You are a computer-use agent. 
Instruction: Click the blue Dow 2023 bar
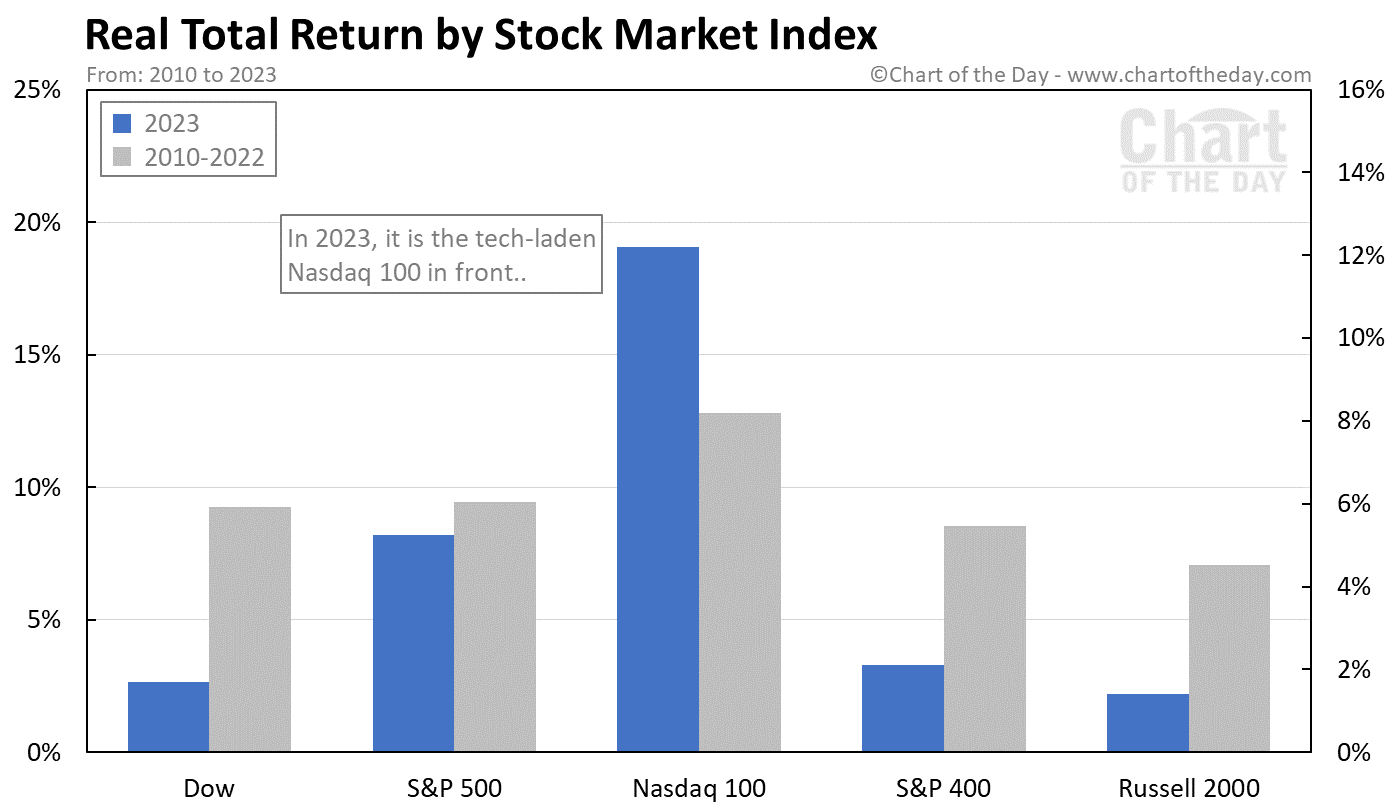tap(168, 716)
